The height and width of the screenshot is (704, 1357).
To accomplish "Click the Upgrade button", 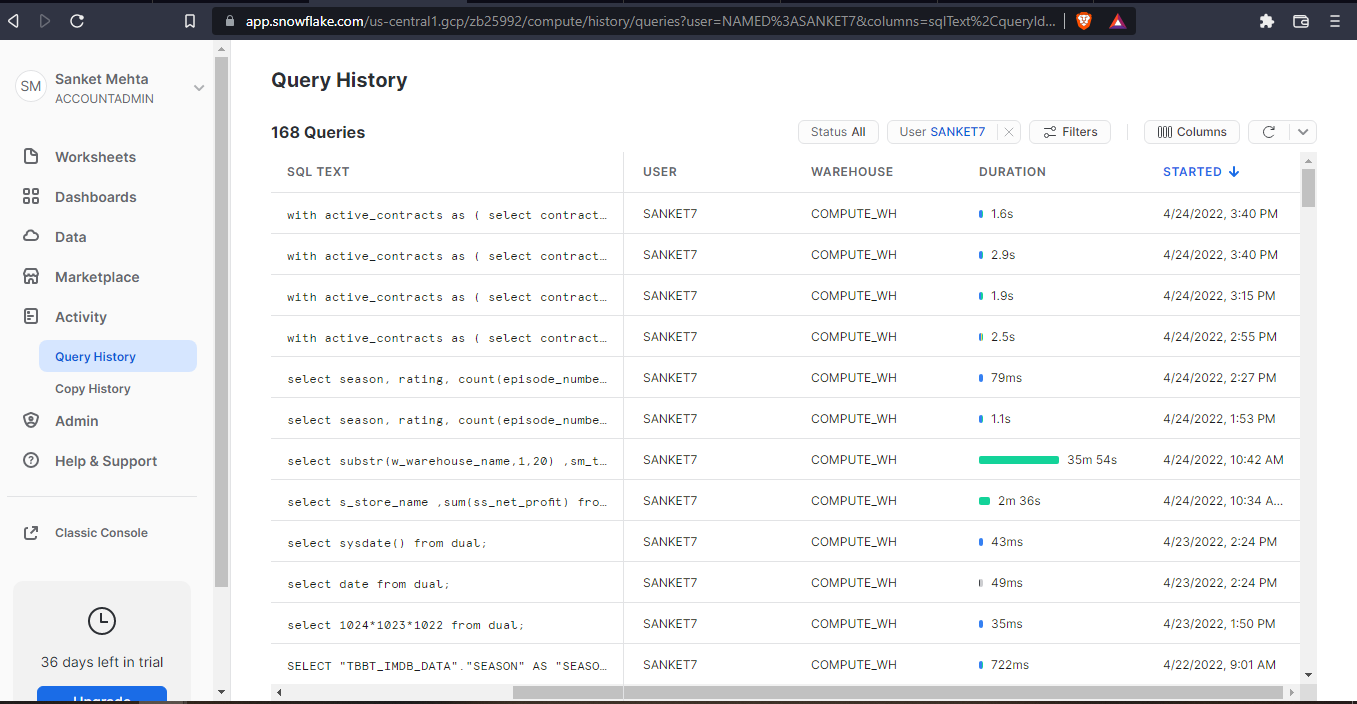I will [101, 697].
